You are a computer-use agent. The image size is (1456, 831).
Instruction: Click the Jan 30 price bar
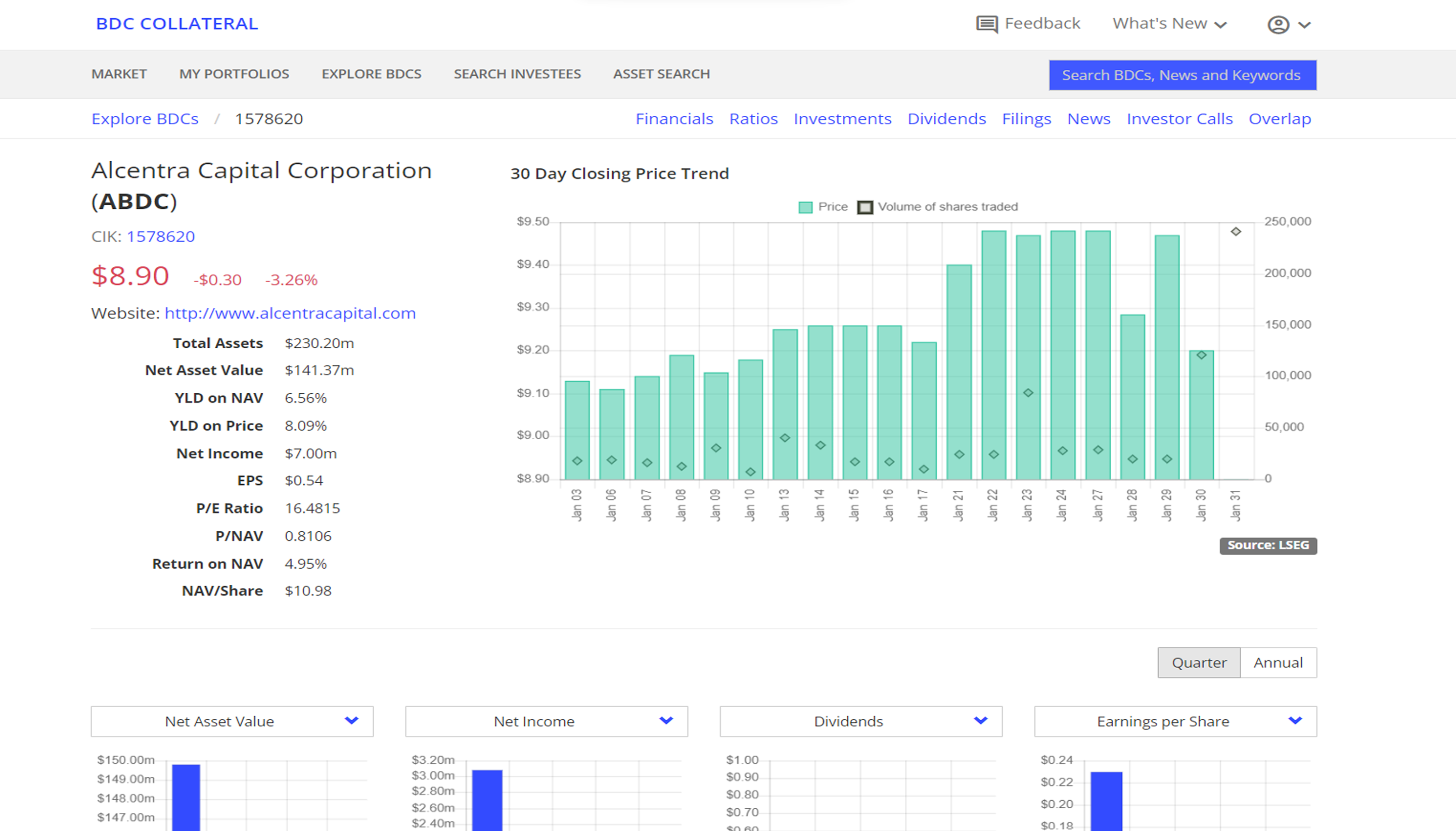coord(1201,415)
